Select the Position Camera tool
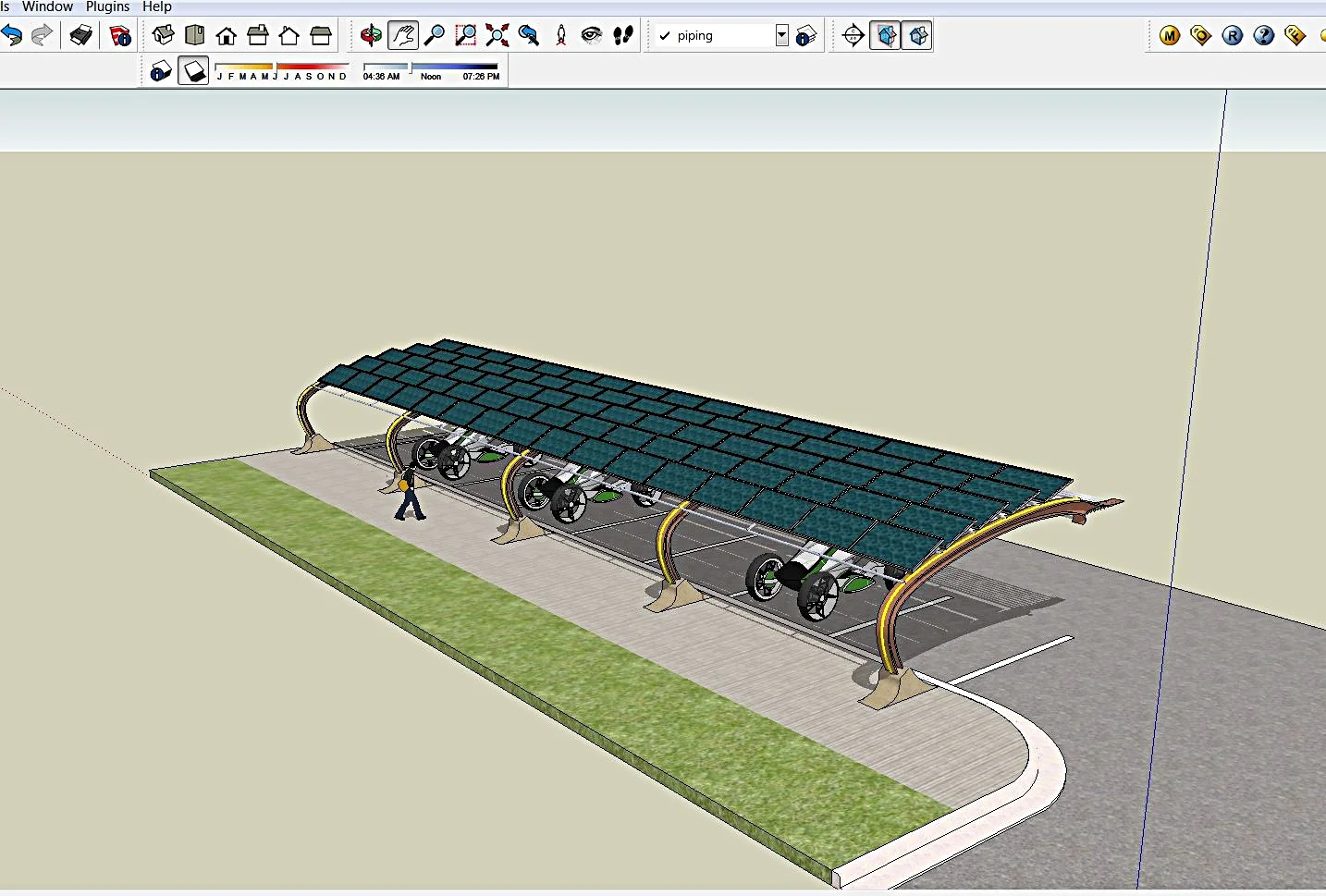 pos(560,36)
